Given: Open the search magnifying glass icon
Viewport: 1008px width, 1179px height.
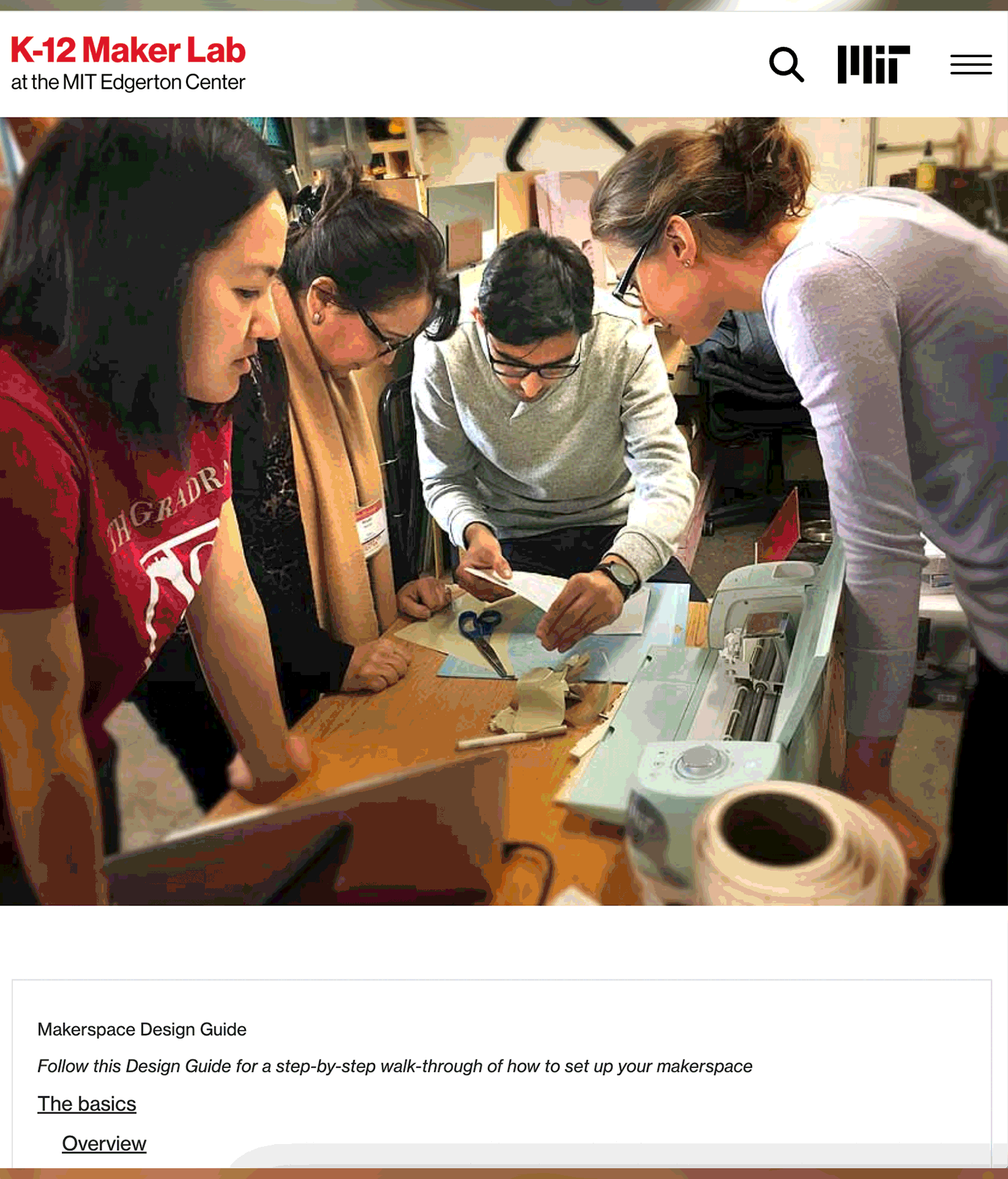Looking at the screenshot, I should coord(786,64).
